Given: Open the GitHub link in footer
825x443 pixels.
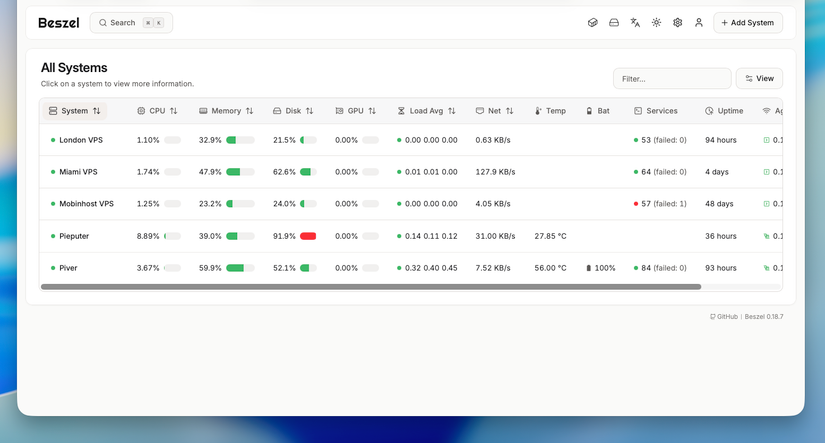Looking at the screenshot, I should click(x=724, y=317).
